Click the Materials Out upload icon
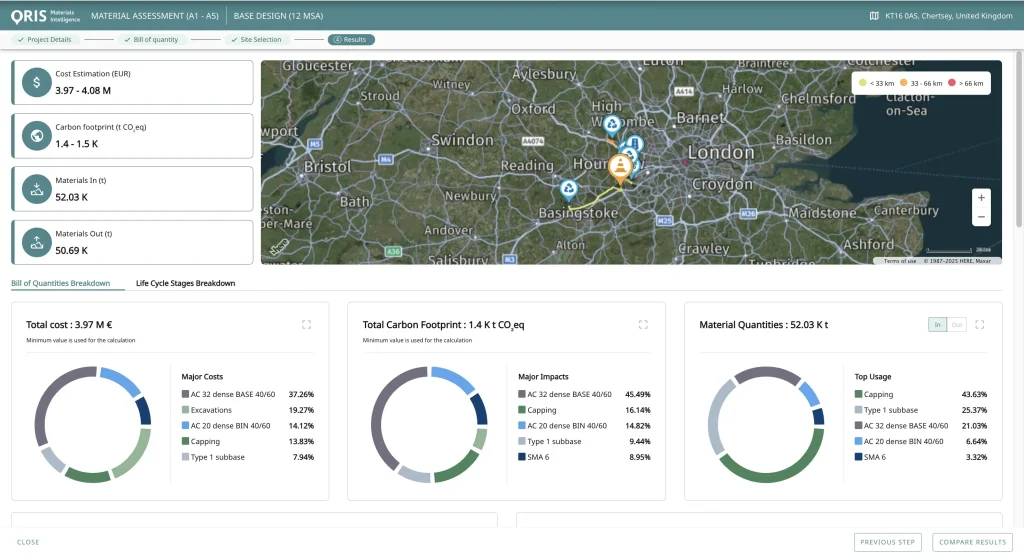 click(x=37, y=242)
